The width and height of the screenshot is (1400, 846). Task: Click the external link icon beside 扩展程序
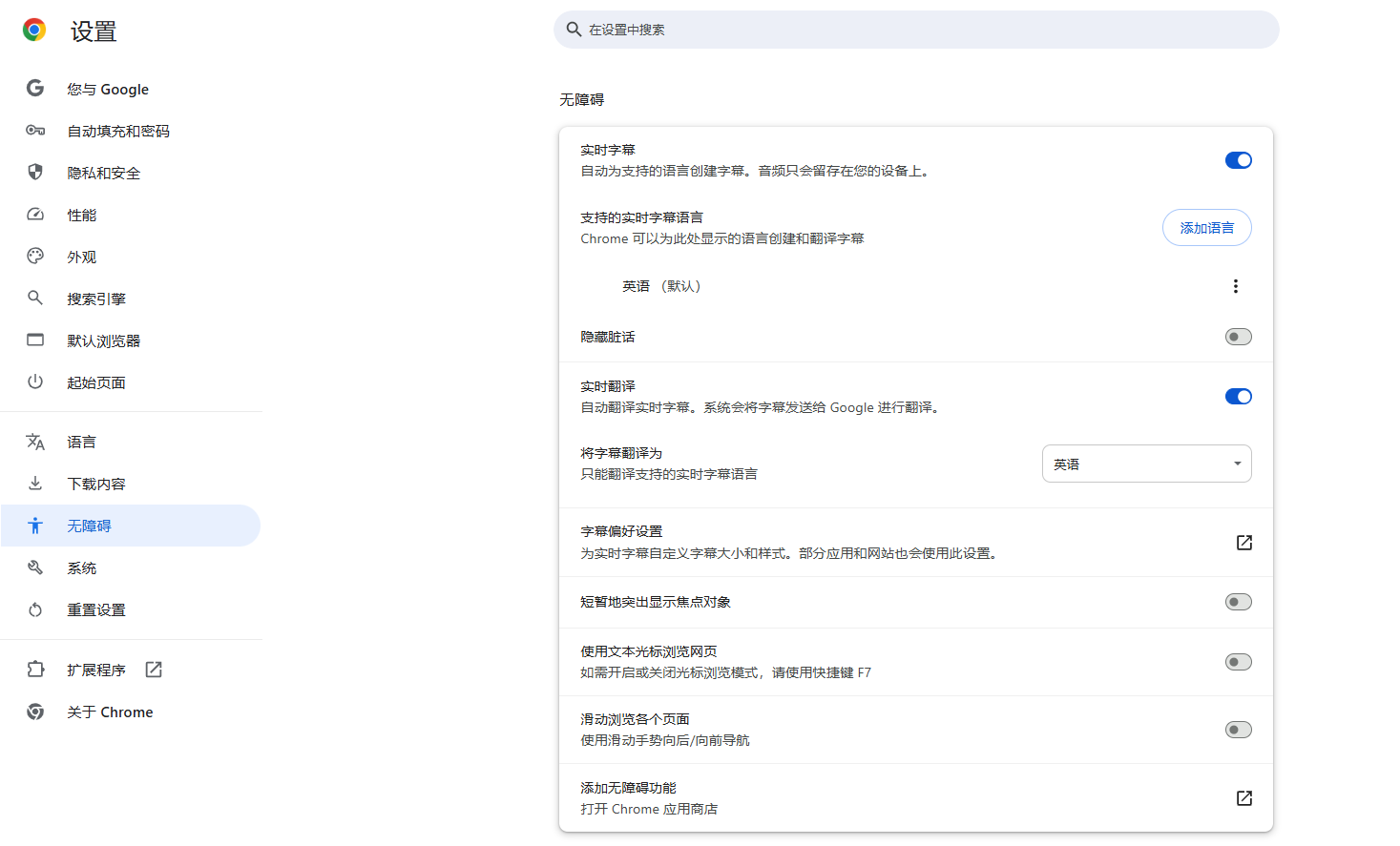tap(154, 670)
